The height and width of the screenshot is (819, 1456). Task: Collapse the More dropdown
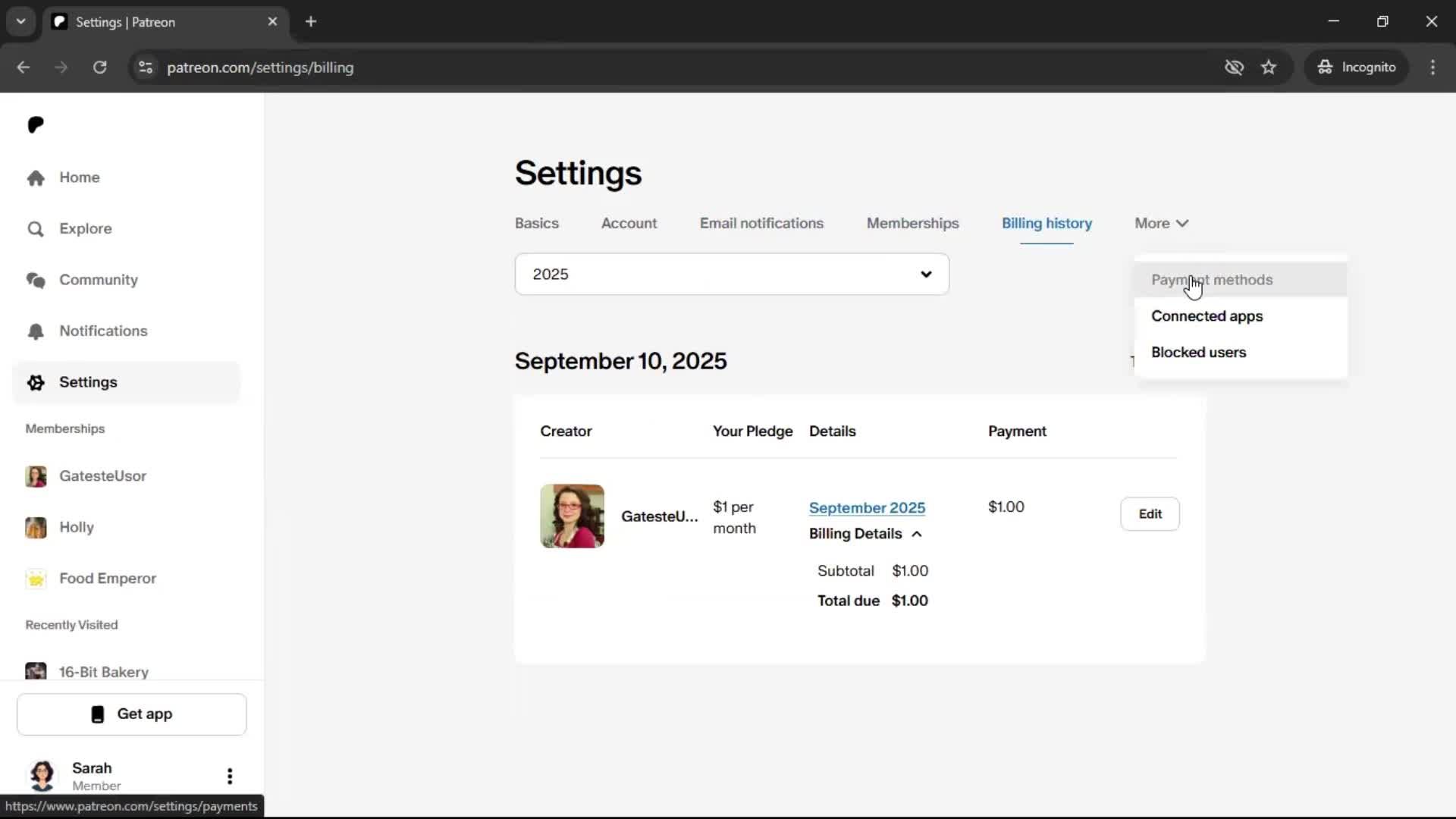[1161, 224]
